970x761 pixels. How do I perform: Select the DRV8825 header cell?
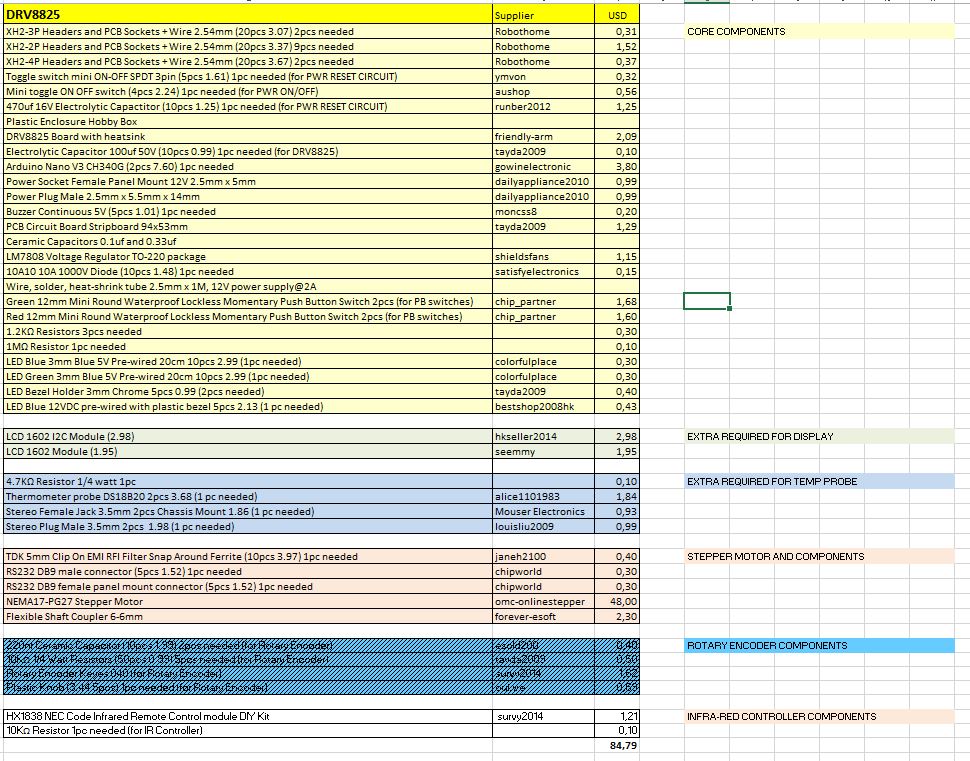pos(248,15)
